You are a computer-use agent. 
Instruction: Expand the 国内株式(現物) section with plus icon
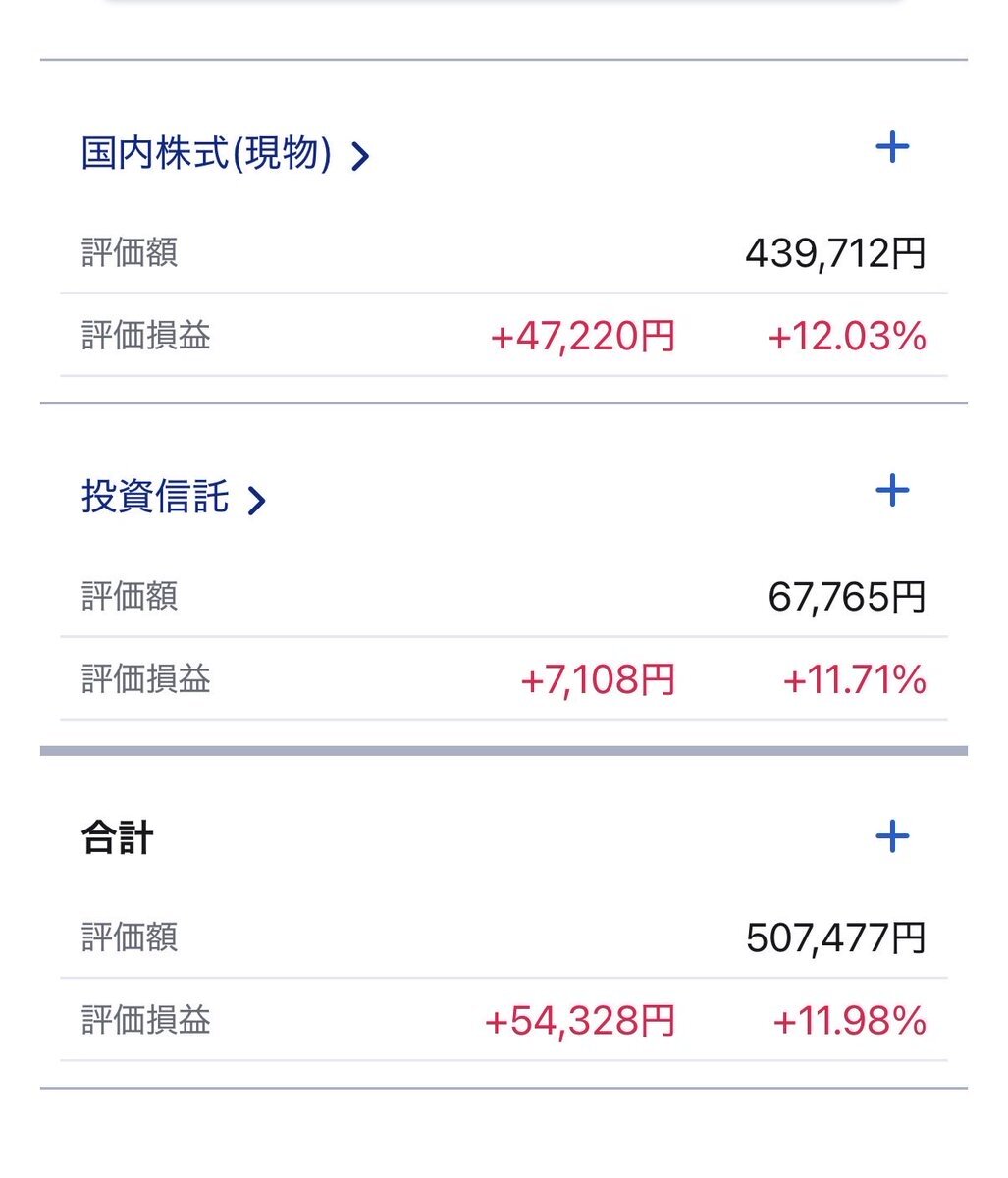[x=891, y=148]
